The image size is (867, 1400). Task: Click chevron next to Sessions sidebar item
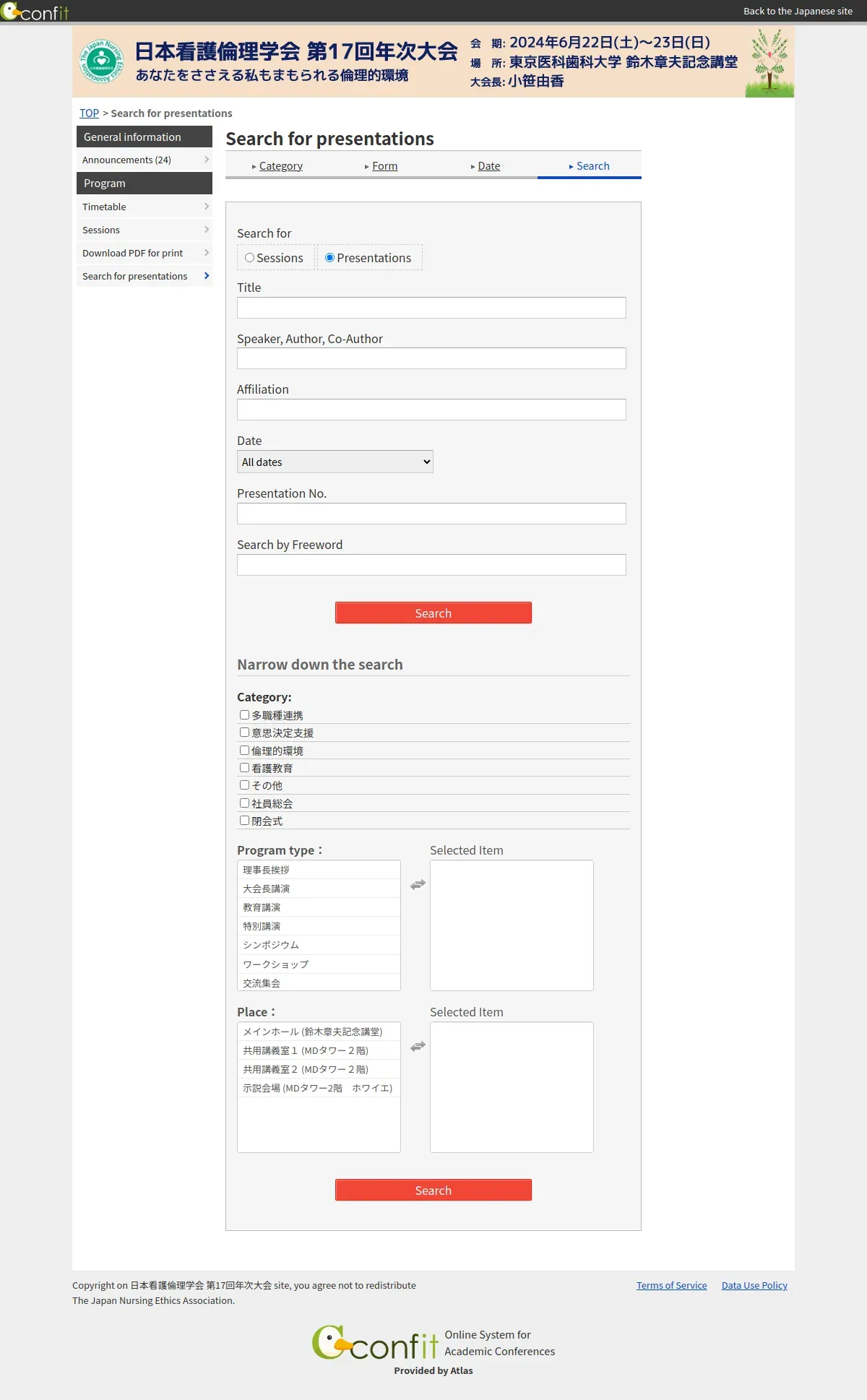coord(207,230)
